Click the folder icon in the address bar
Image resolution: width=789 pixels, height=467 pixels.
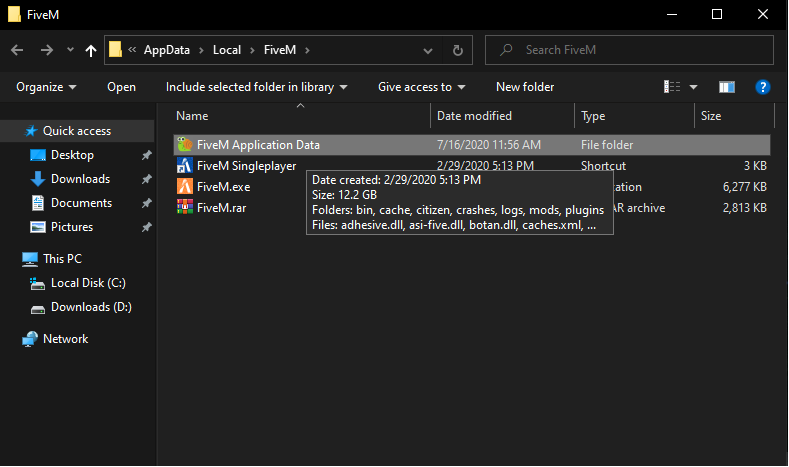[115, 49]
